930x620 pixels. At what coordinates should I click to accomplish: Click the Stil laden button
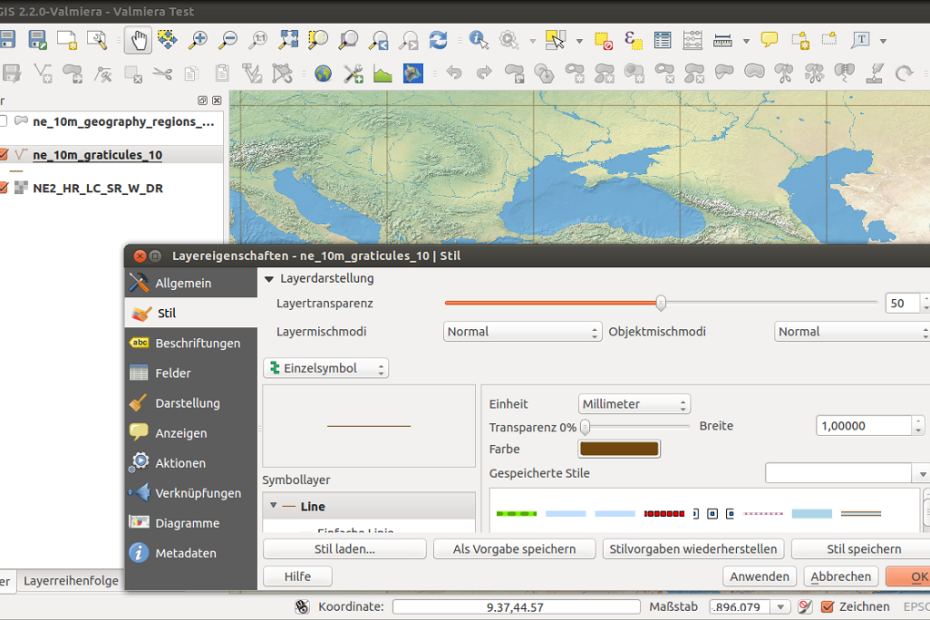pyautogui.click(x=344, y=548)
